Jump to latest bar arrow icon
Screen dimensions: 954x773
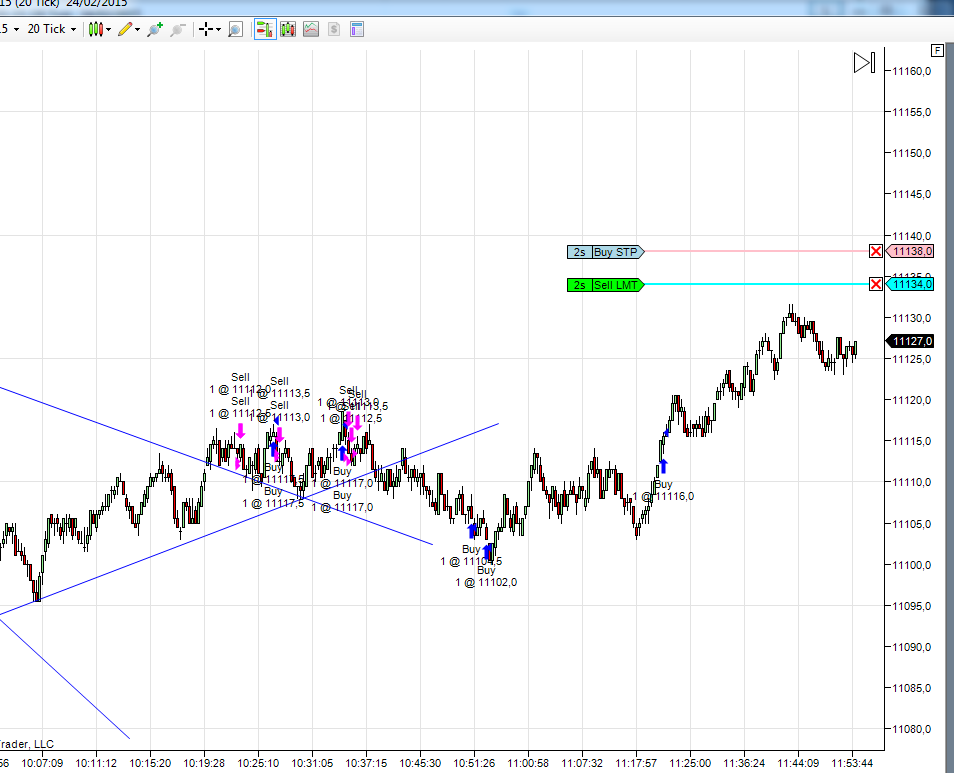pyautogui.click(x=865, y=63)
